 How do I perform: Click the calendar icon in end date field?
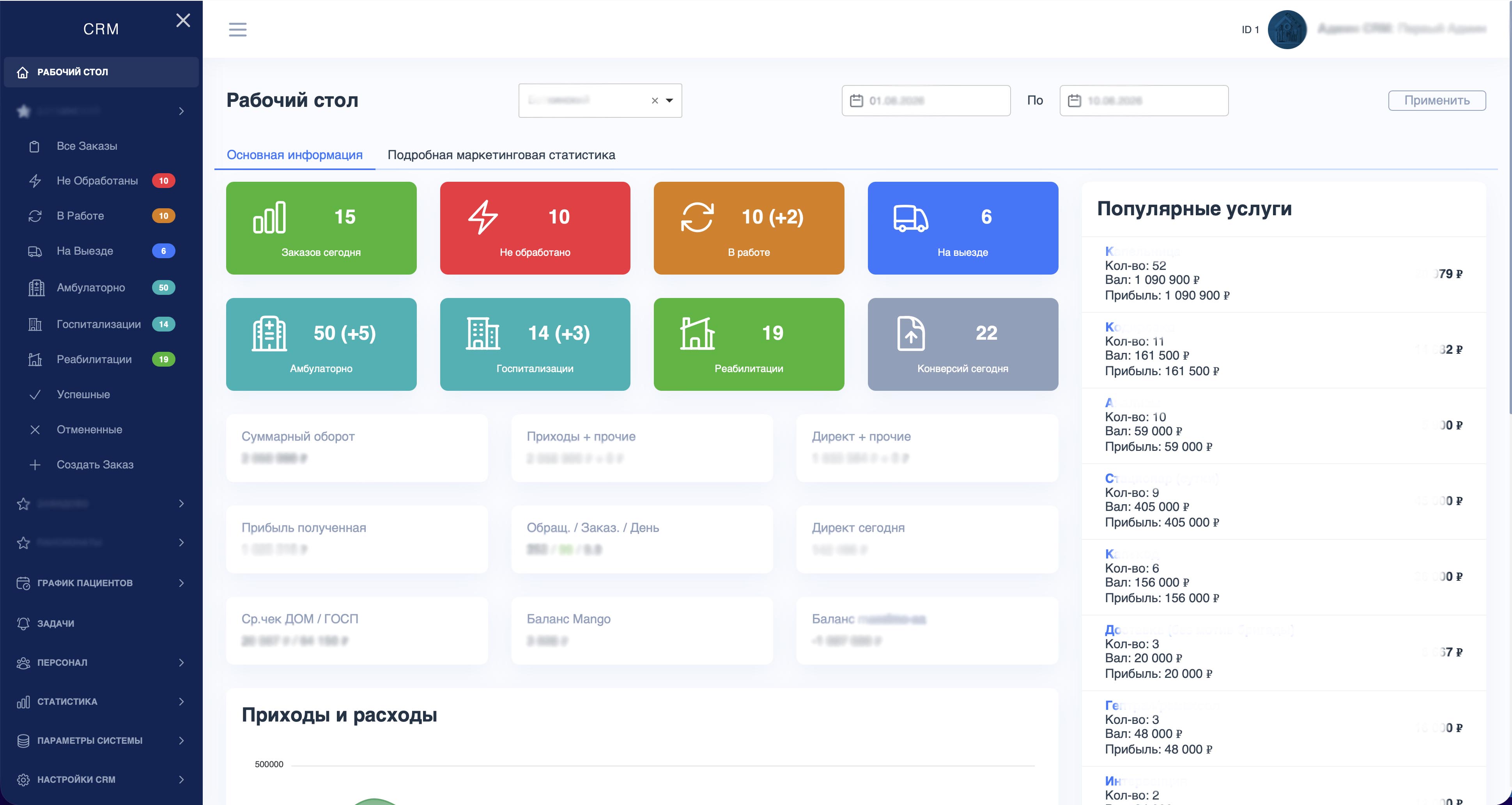point(1074,101)
